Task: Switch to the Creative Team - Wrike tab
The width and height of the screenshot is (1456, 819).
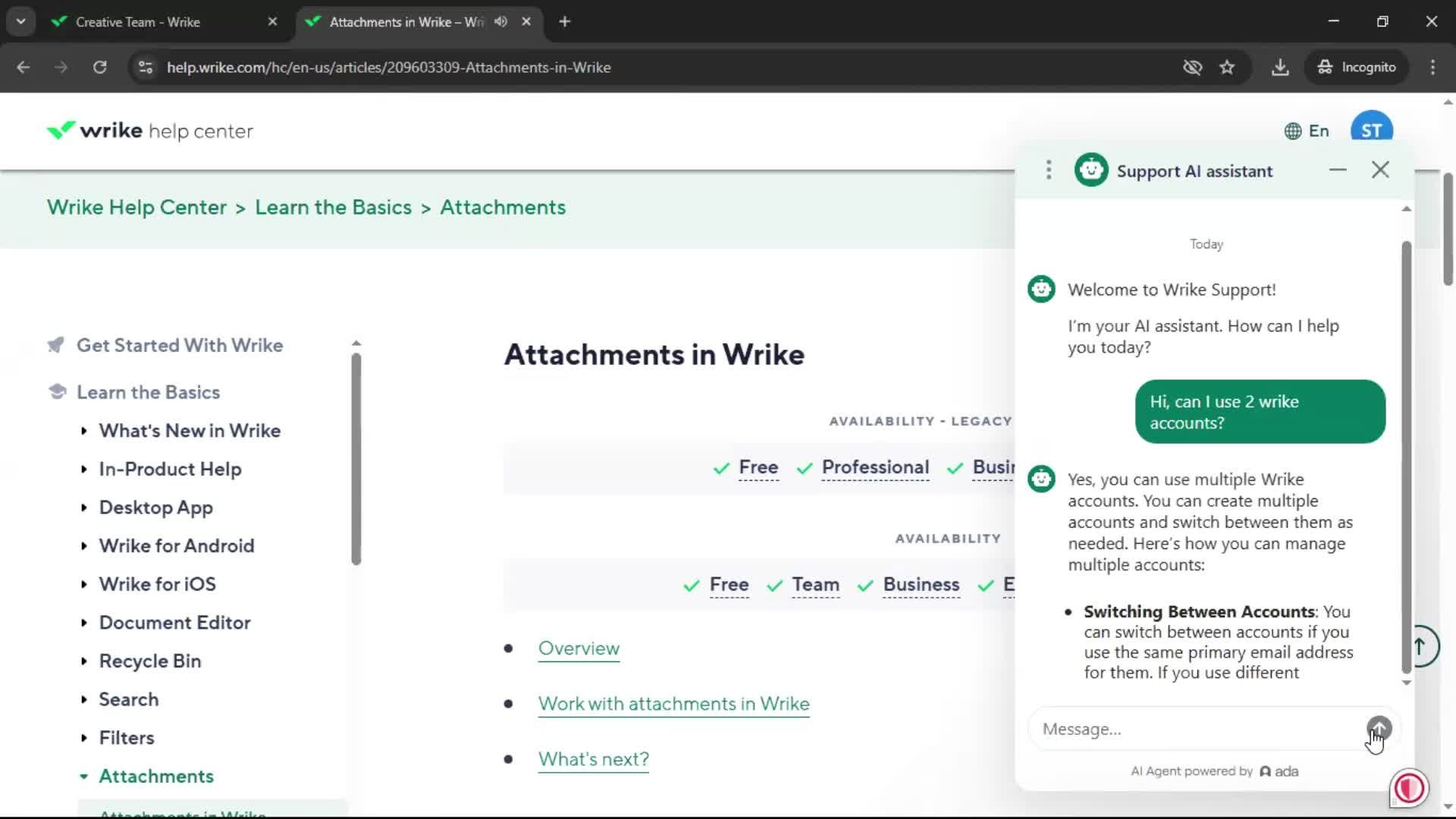Action: [x=137, y=22]
